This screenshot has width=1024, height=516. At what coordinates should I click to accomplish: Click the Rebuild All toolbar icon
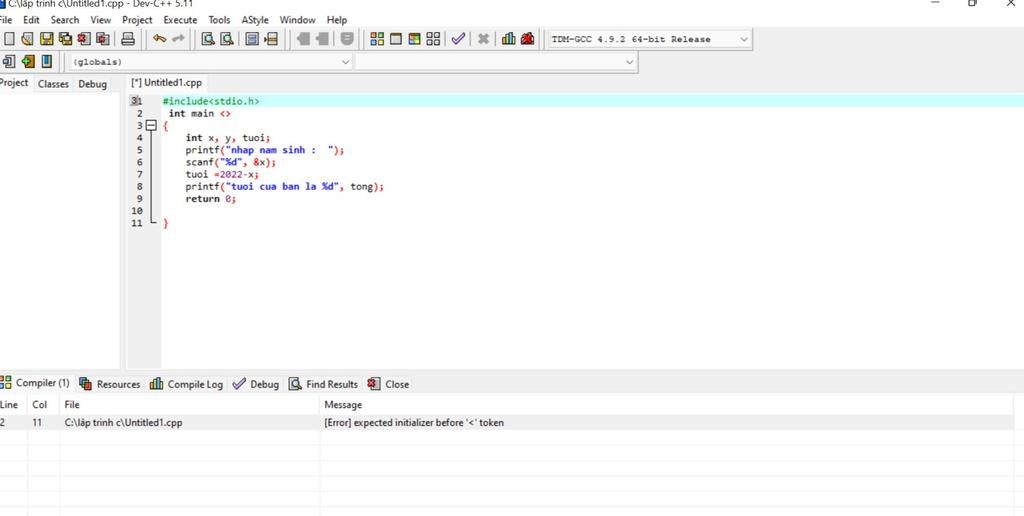(433, 39)
